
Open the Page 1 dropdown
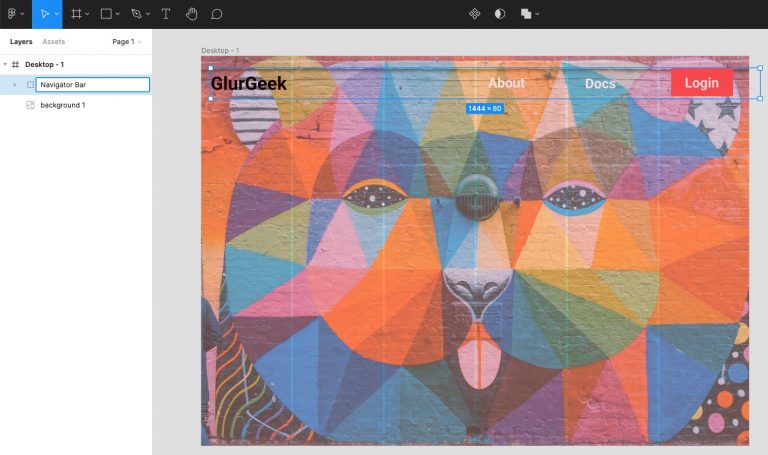[126, 42]
